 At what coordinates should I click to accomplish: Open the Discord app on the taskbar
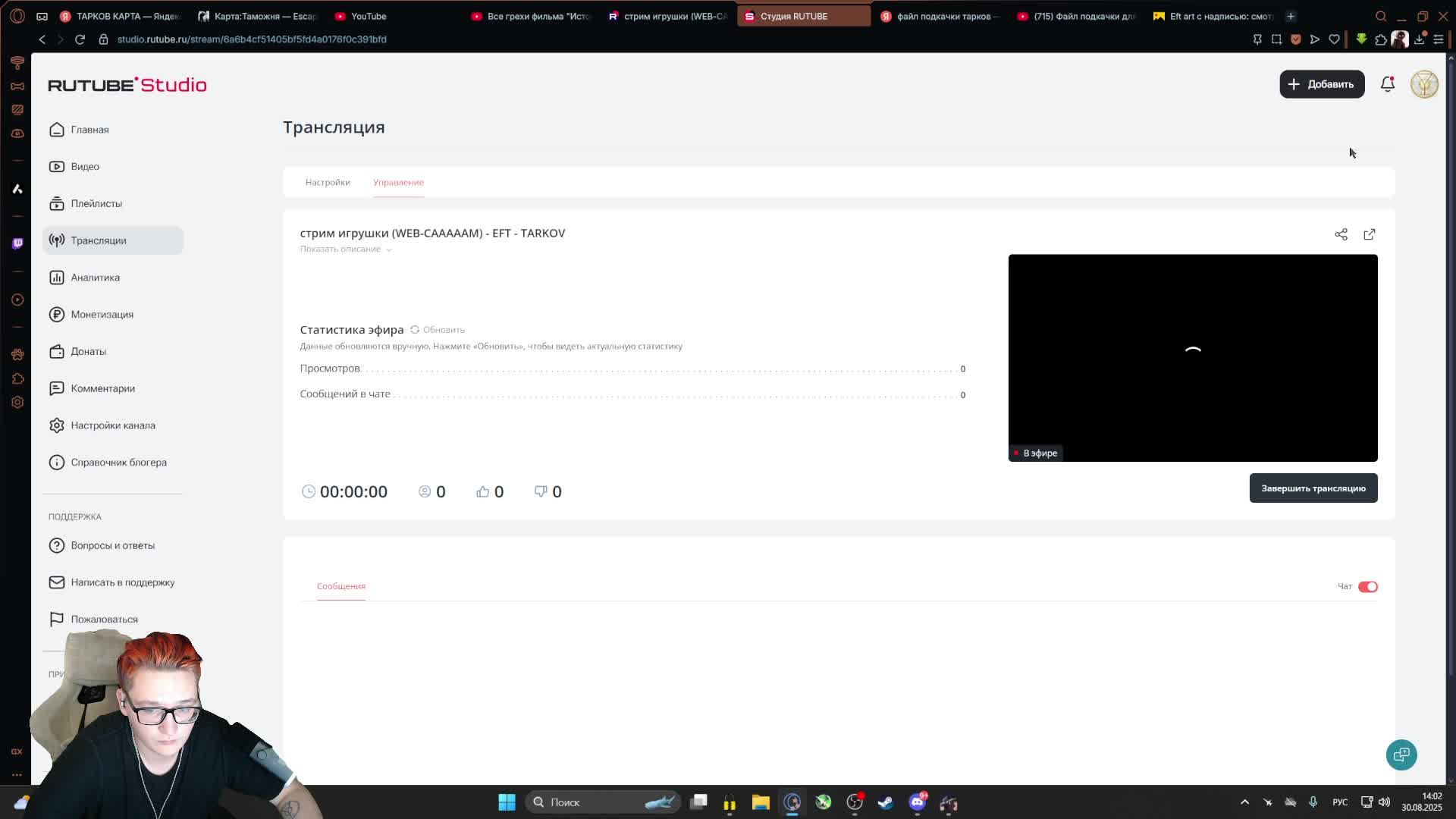(917, 802)
